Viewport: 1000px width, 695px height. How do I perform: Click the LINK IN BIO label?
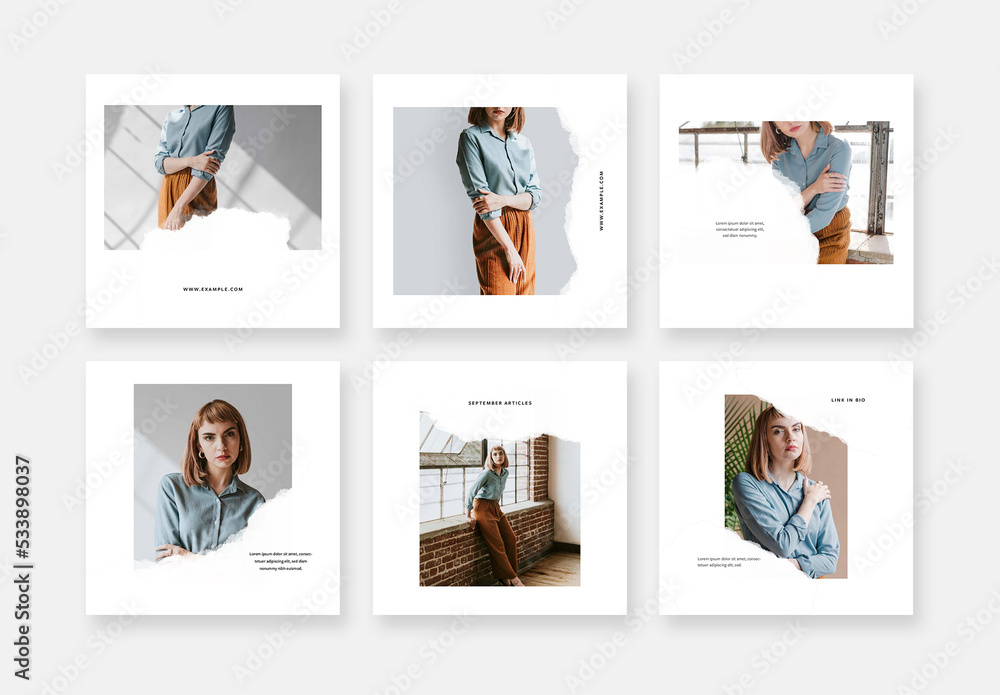click(x=848, y=400)
